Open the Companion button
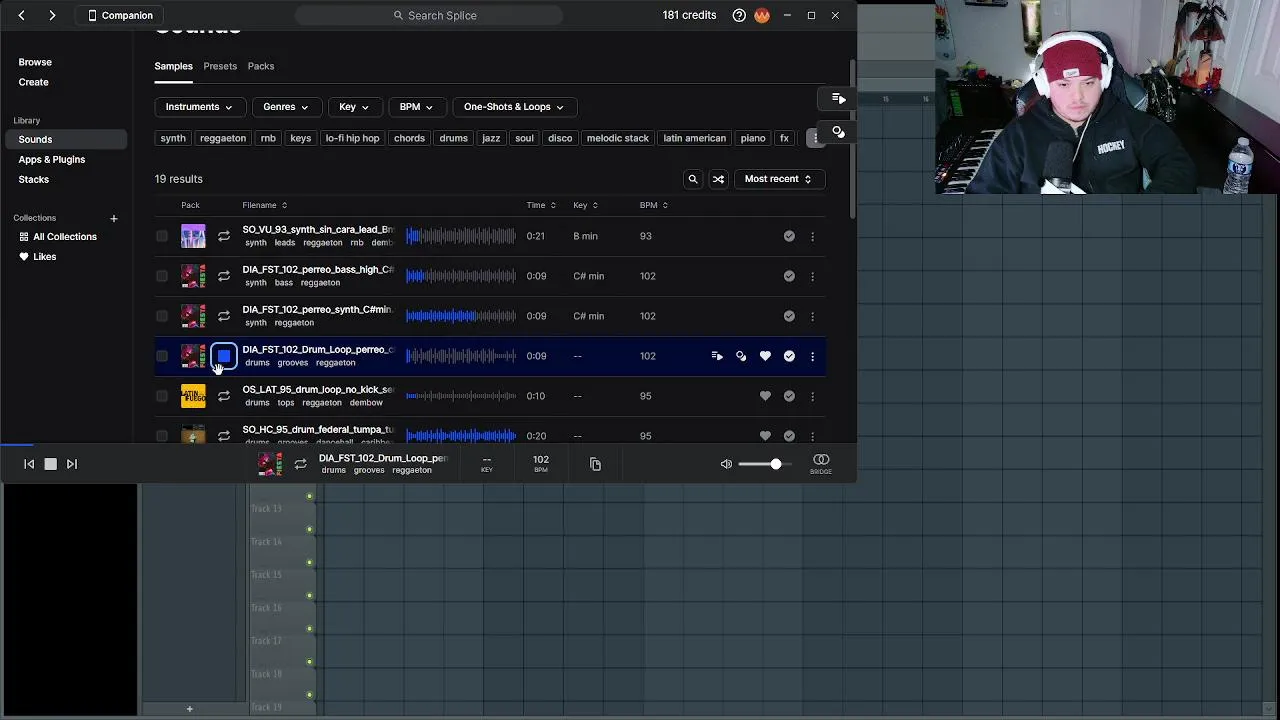The width and height of the screenshot is (1280, 720). [x=121, y=15]
